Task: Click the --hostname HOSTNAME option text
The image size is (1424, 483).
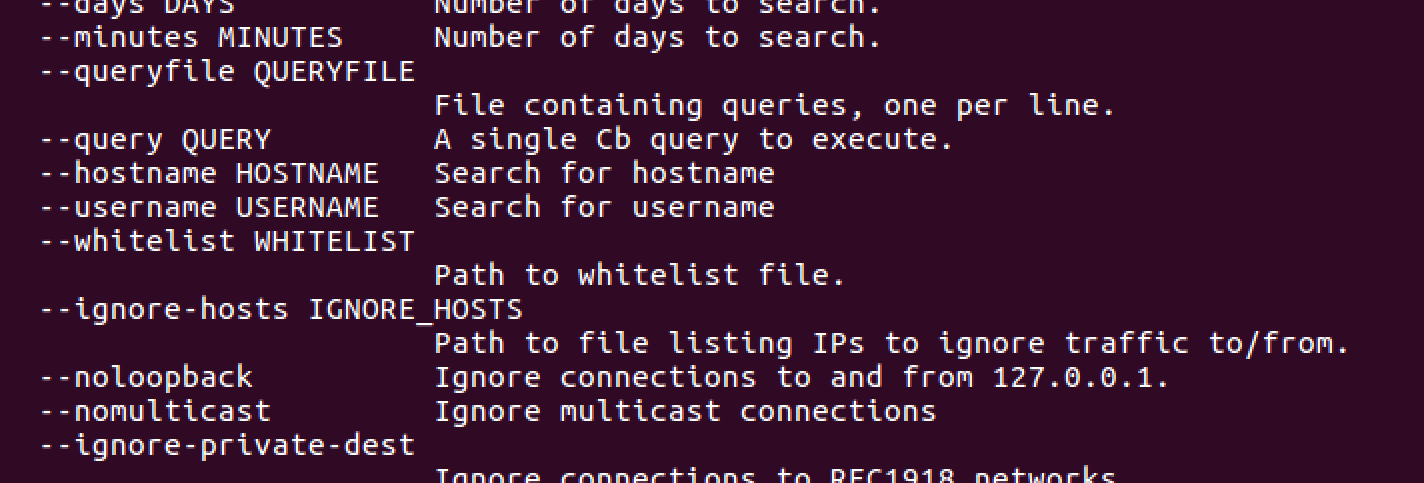Action: click(x=209, y=174)
